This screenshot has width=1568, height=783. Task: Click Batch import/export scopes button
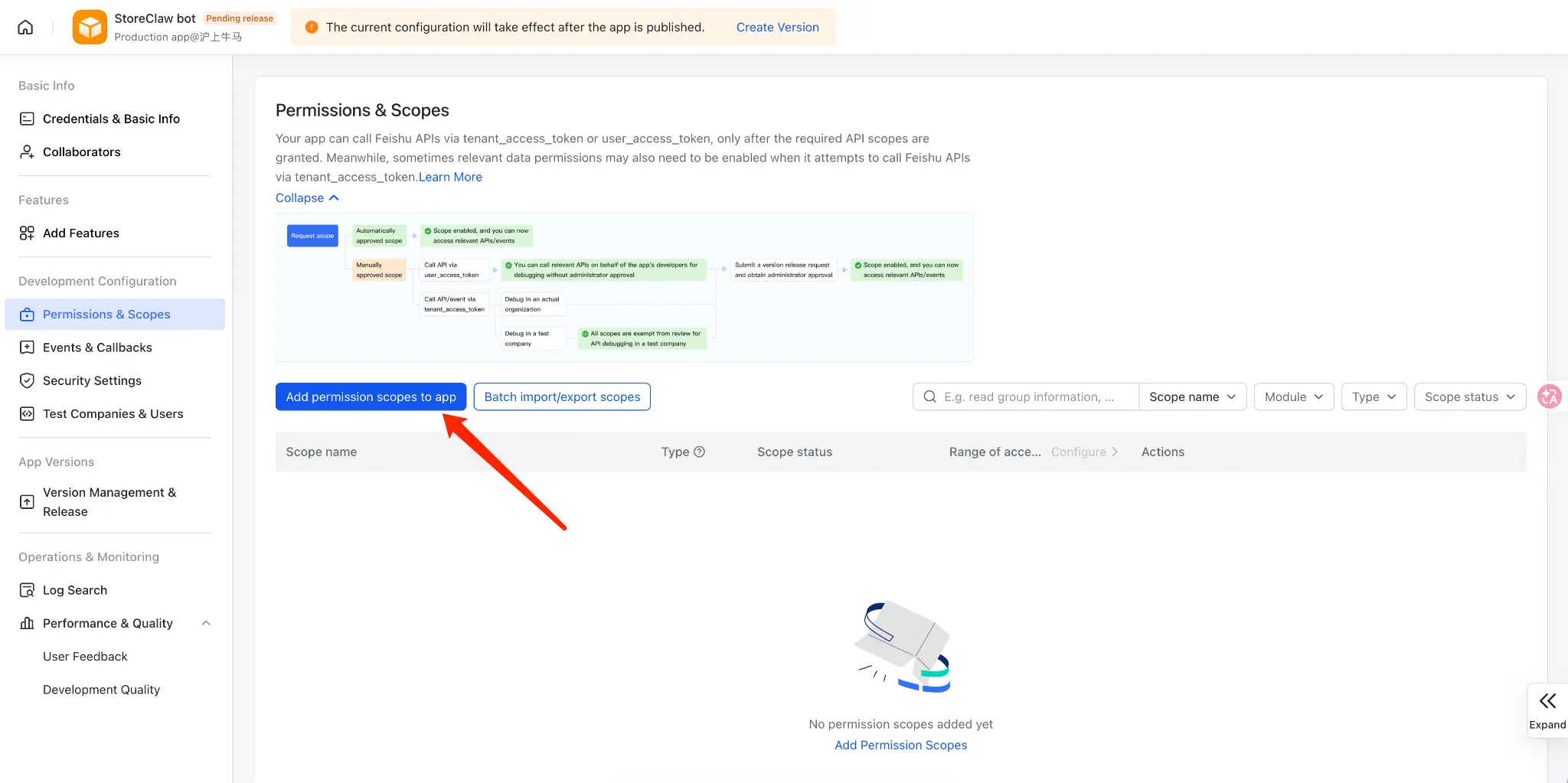(562, 396)
